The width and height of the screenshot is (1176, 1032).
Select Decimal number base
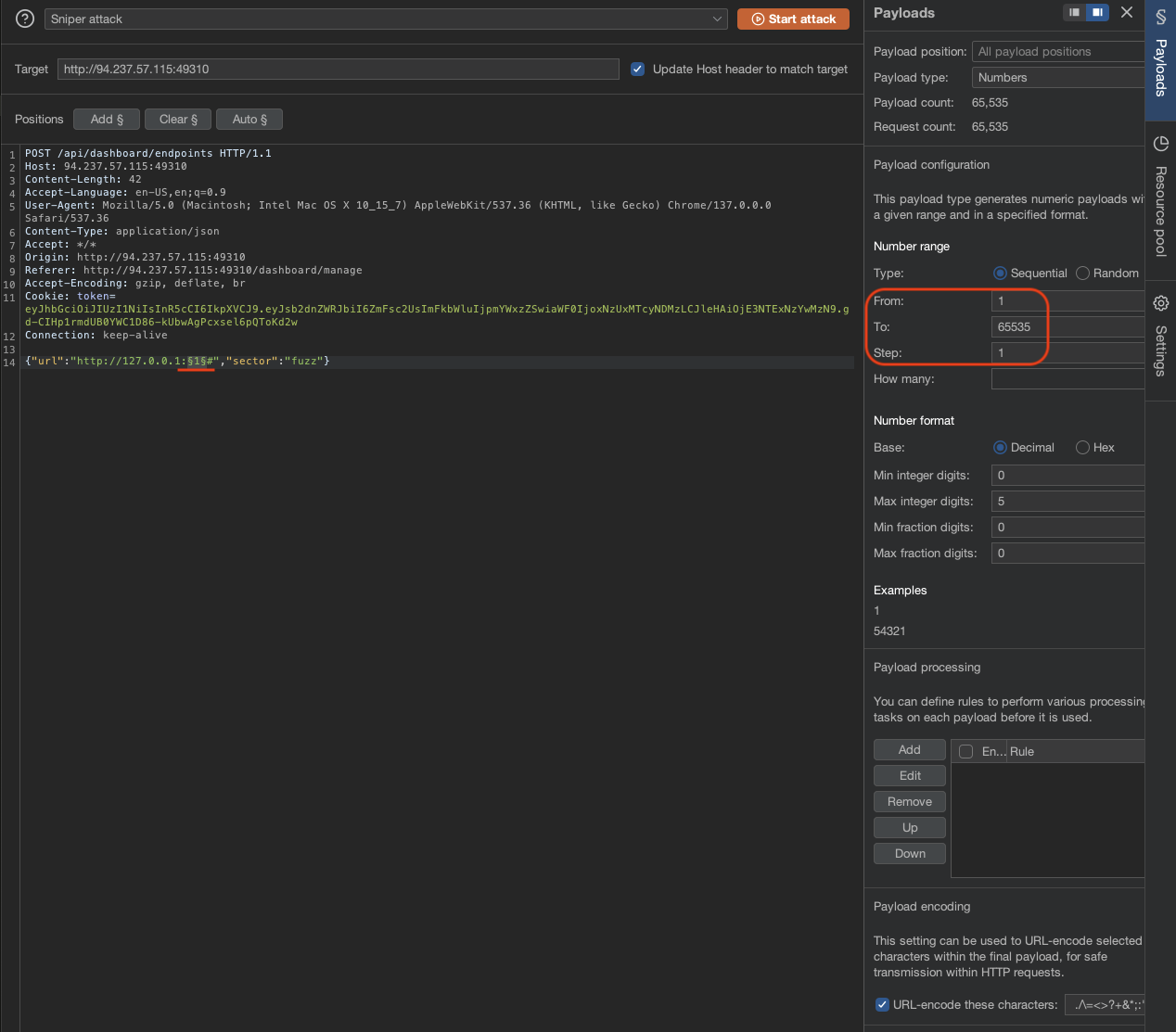1000,448
